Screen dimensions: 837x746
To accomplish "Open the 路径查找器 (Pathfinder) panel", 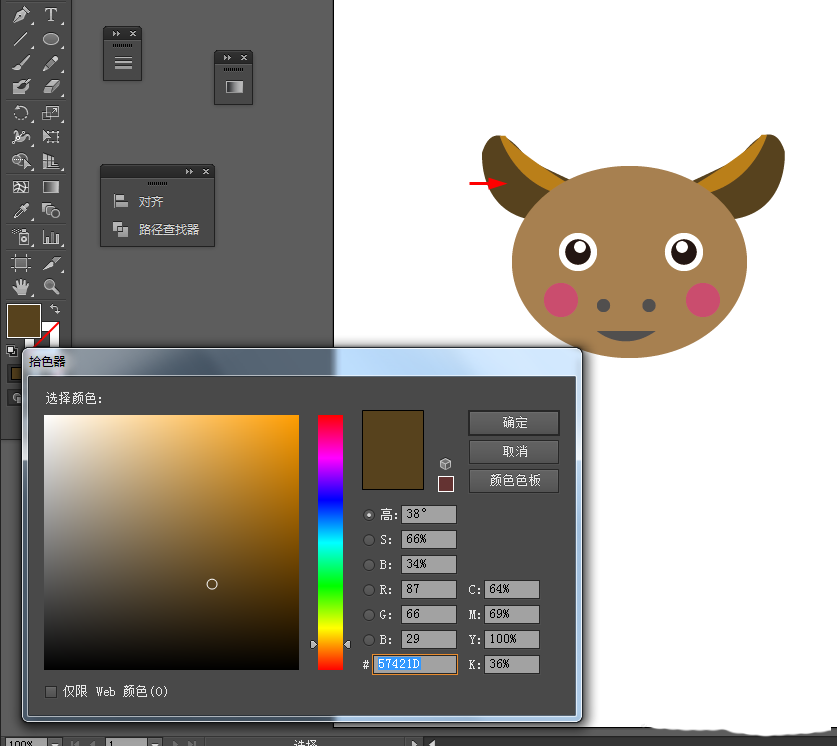I will [x=157, y=229].
